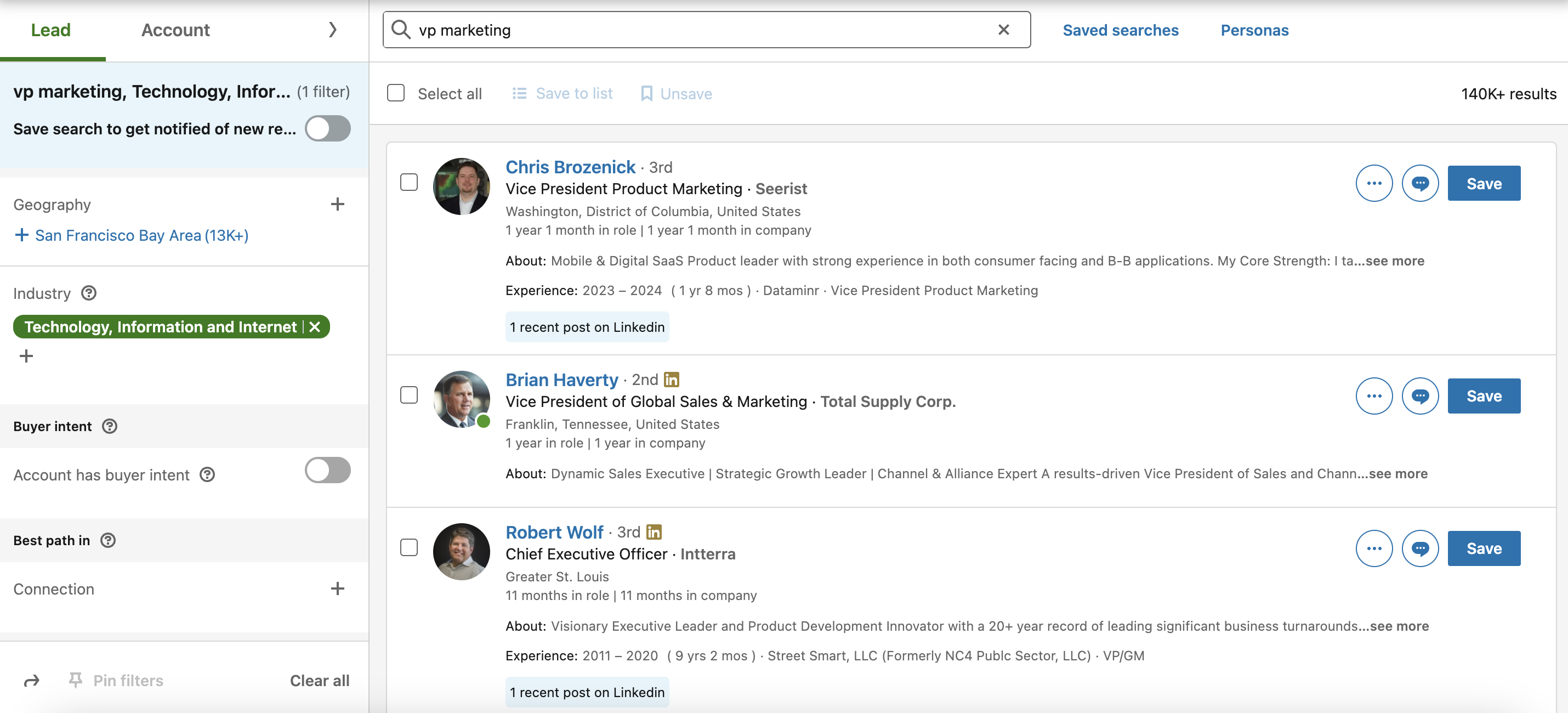Click the share search arrow icon
The image size is (1568, 713).
point(32,681)
